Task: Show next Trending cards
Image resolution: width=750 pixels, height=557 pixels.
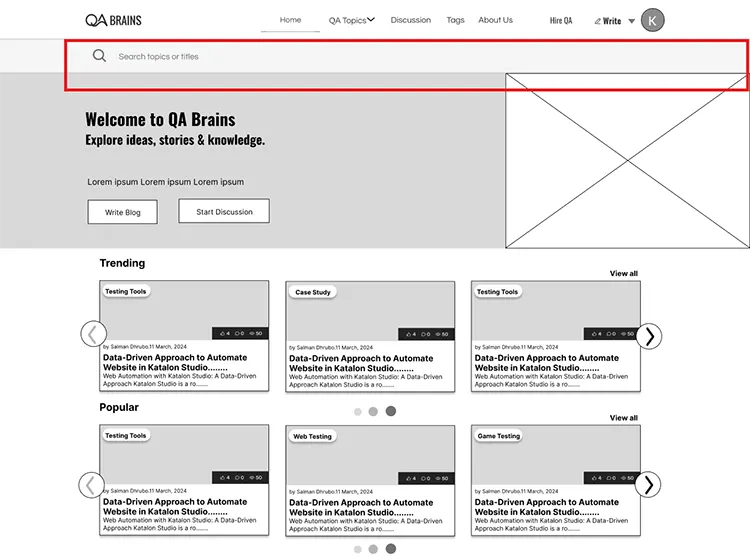Action: click(x=649, y=337)
